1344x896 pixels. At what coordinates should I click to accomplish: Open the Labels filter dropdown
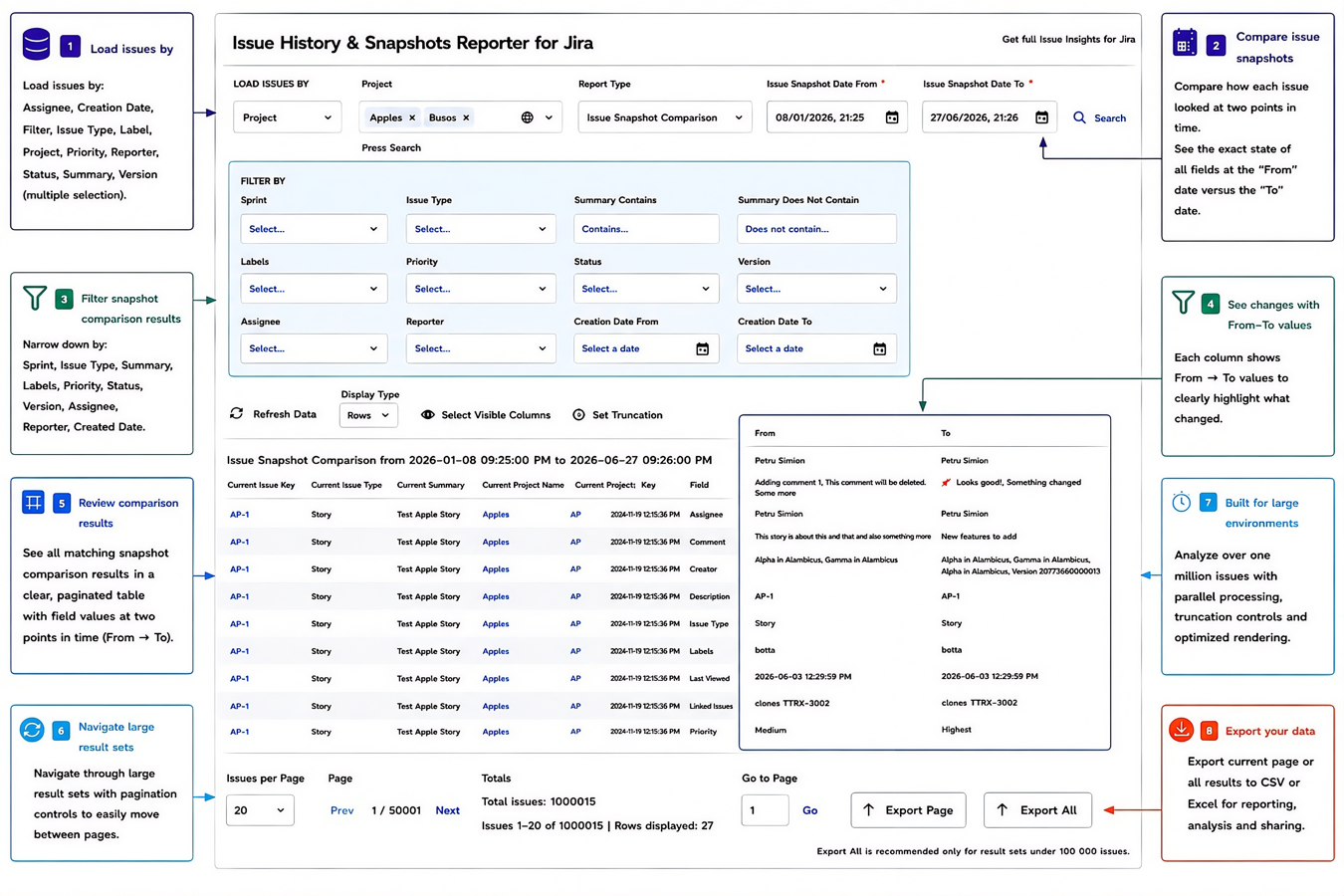point(314,289)
